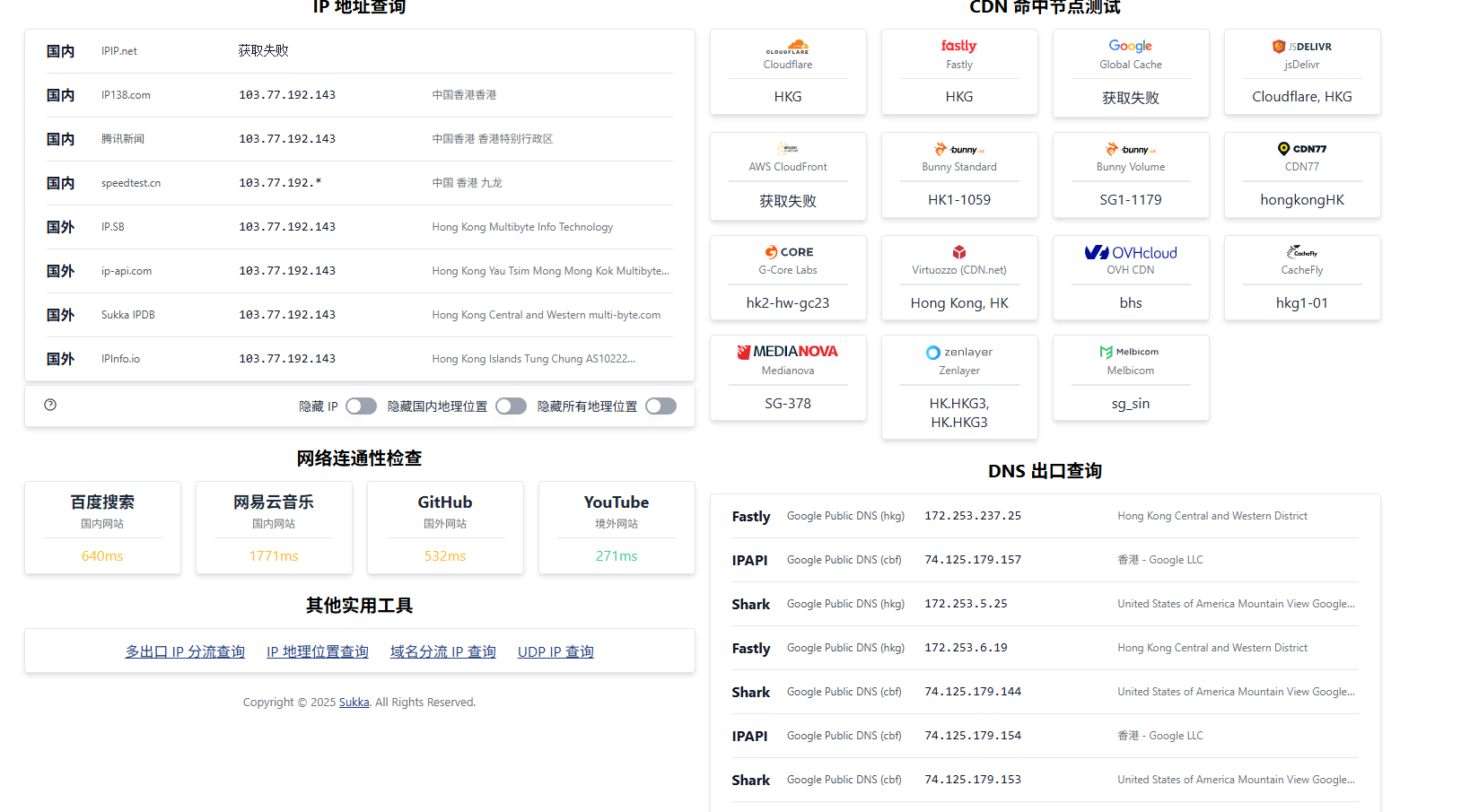
Task: Enable the 隐藏 IP toggle
Action: coord(361,406)
